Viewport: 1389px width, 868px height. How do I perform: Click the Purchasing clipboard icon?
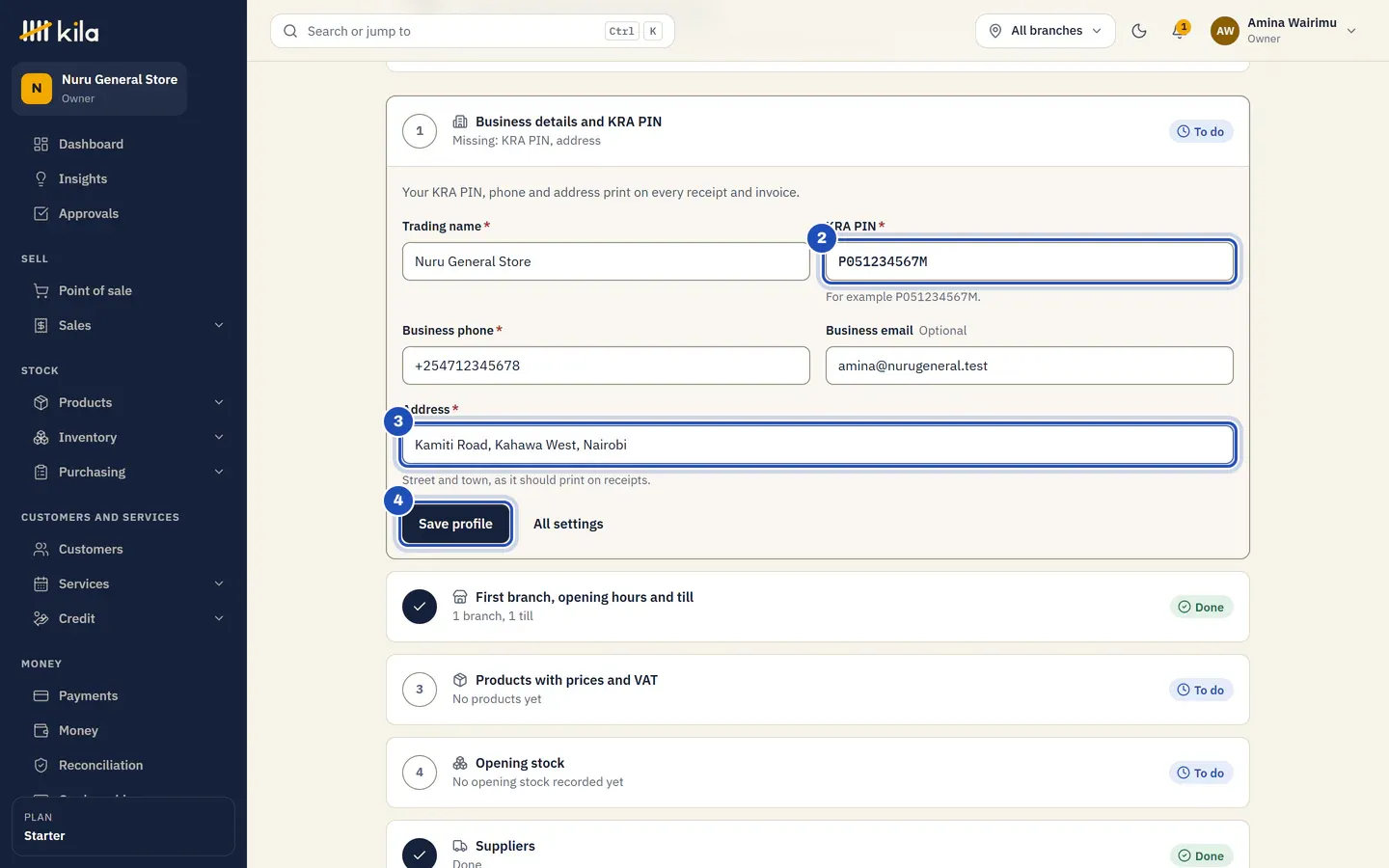point(41,473)
